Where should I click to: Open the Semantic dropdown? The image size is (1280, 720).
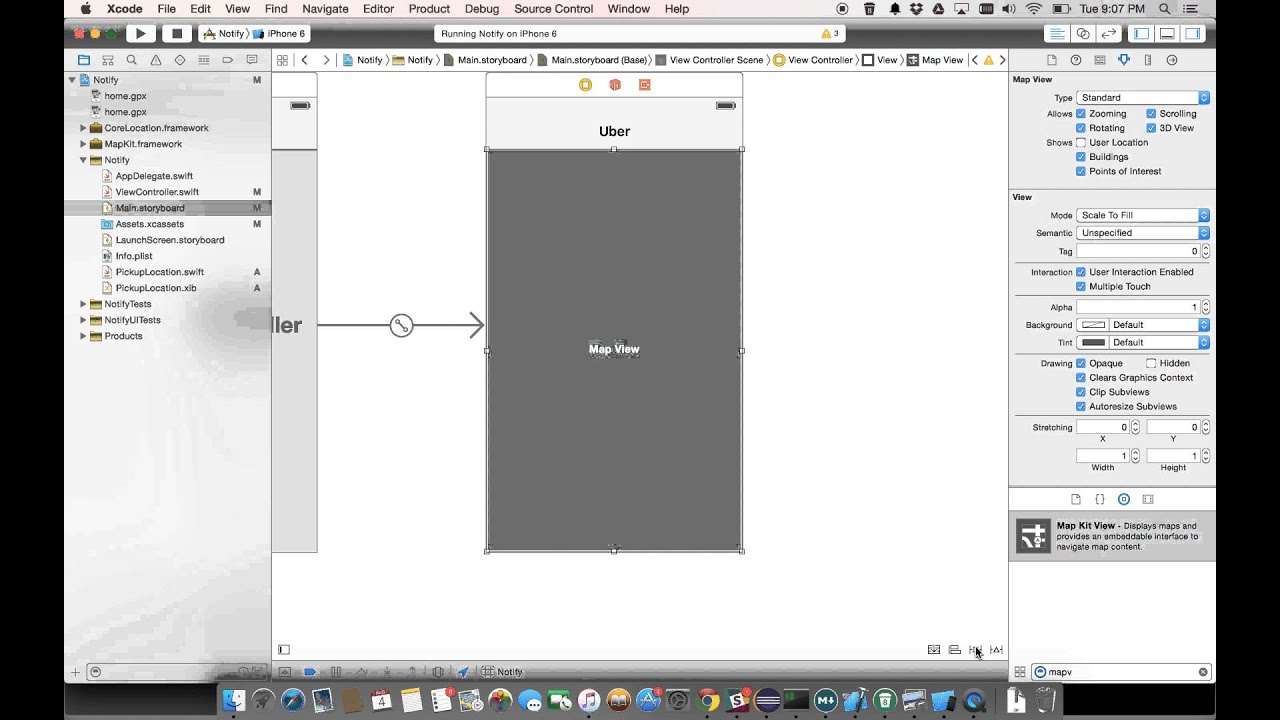pos(1143,233)
